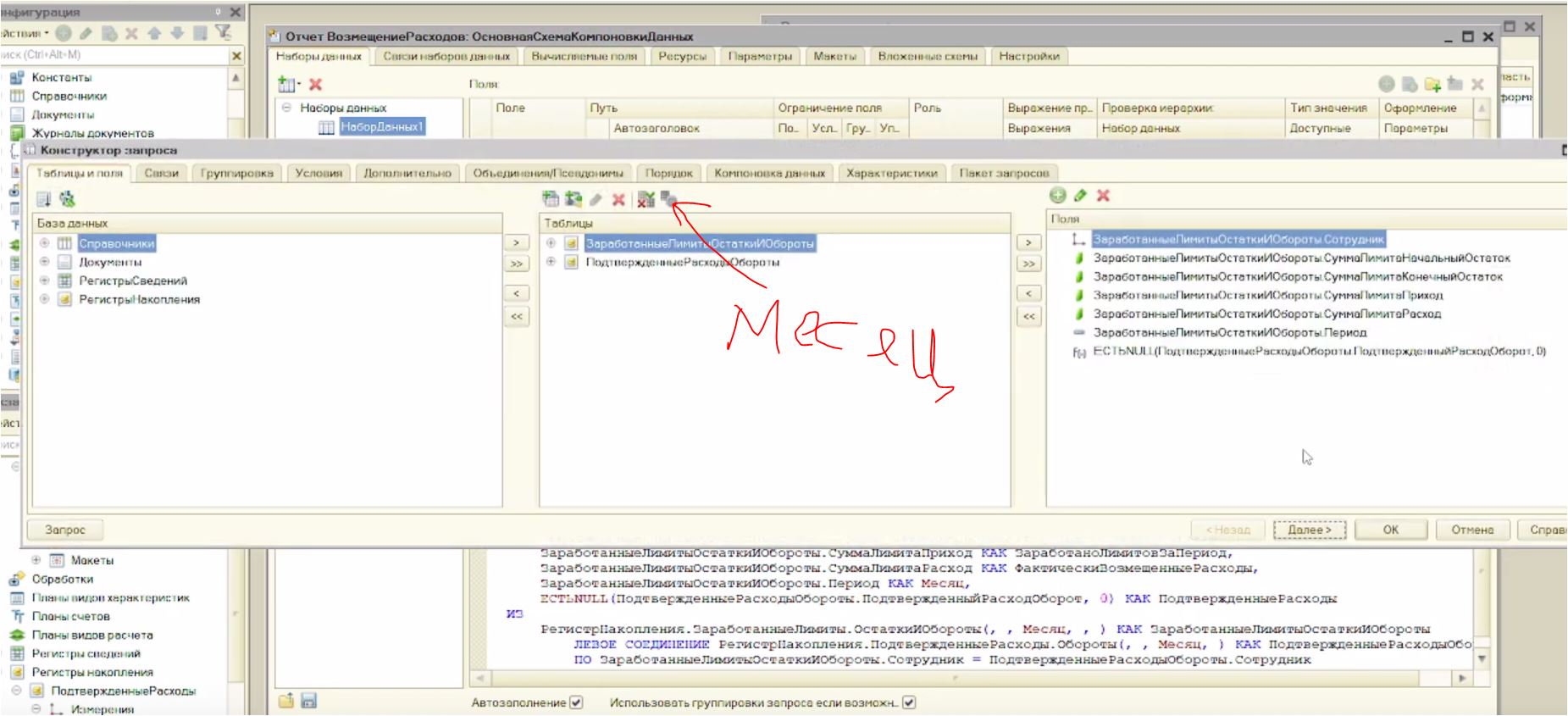Remove all fields with << button near Поля
This screenshot has height=716, width=1568.
coord(1028,316)
